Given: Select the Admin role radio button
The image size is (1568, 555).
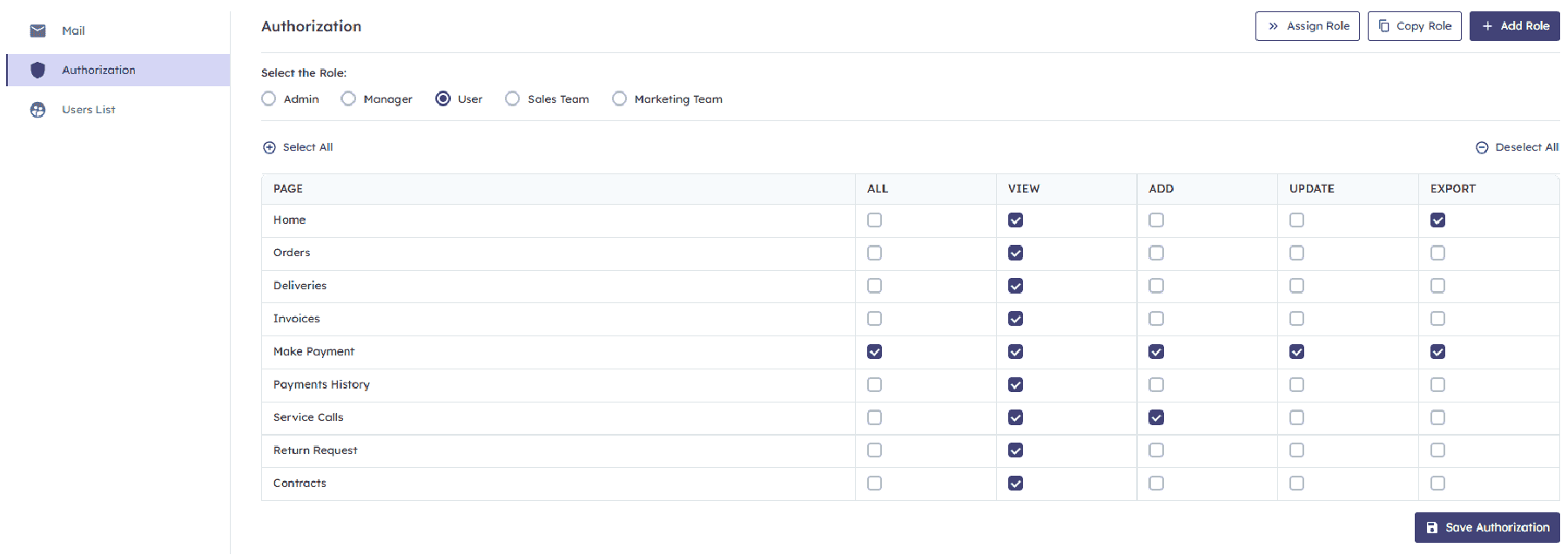Looking at the screenshot, I should tap(269, 98).
